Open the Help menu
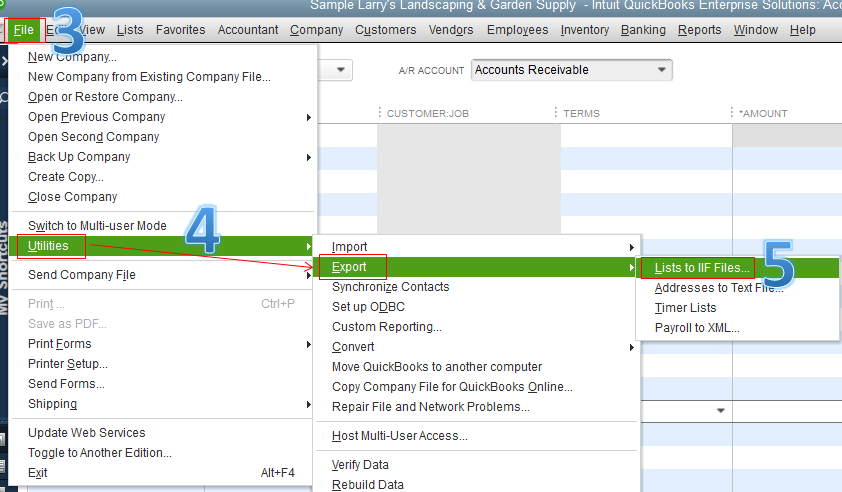The image size is (842, 492). tap(802, 30)
